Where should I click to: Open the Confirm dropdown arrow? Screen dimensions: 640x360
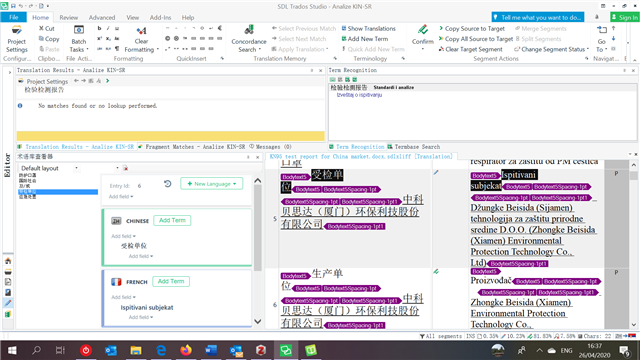click(x=422, y=49)
